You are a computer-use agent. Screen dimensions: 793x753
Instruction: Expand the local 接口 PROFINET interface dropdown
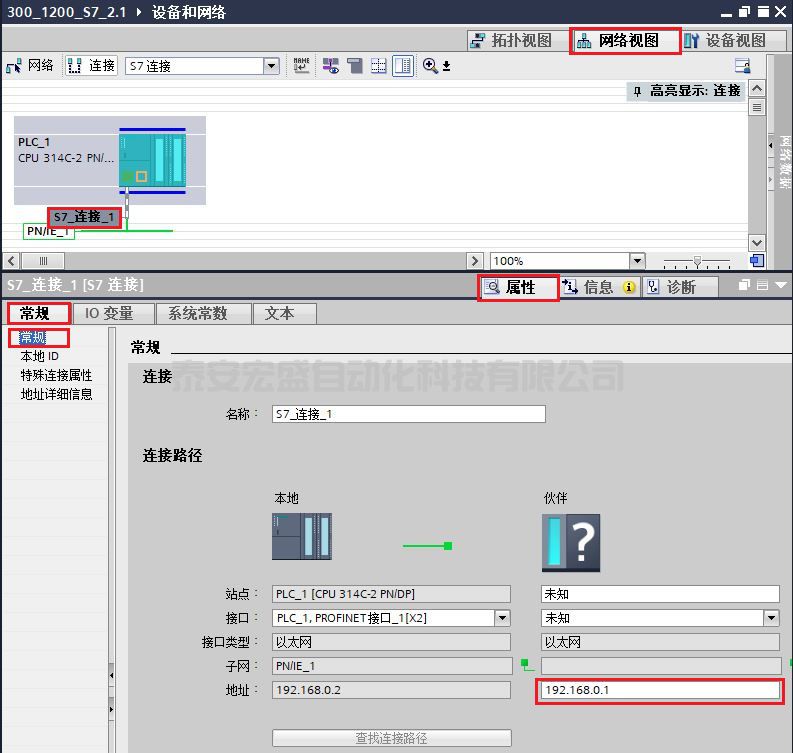pos(502,618)
